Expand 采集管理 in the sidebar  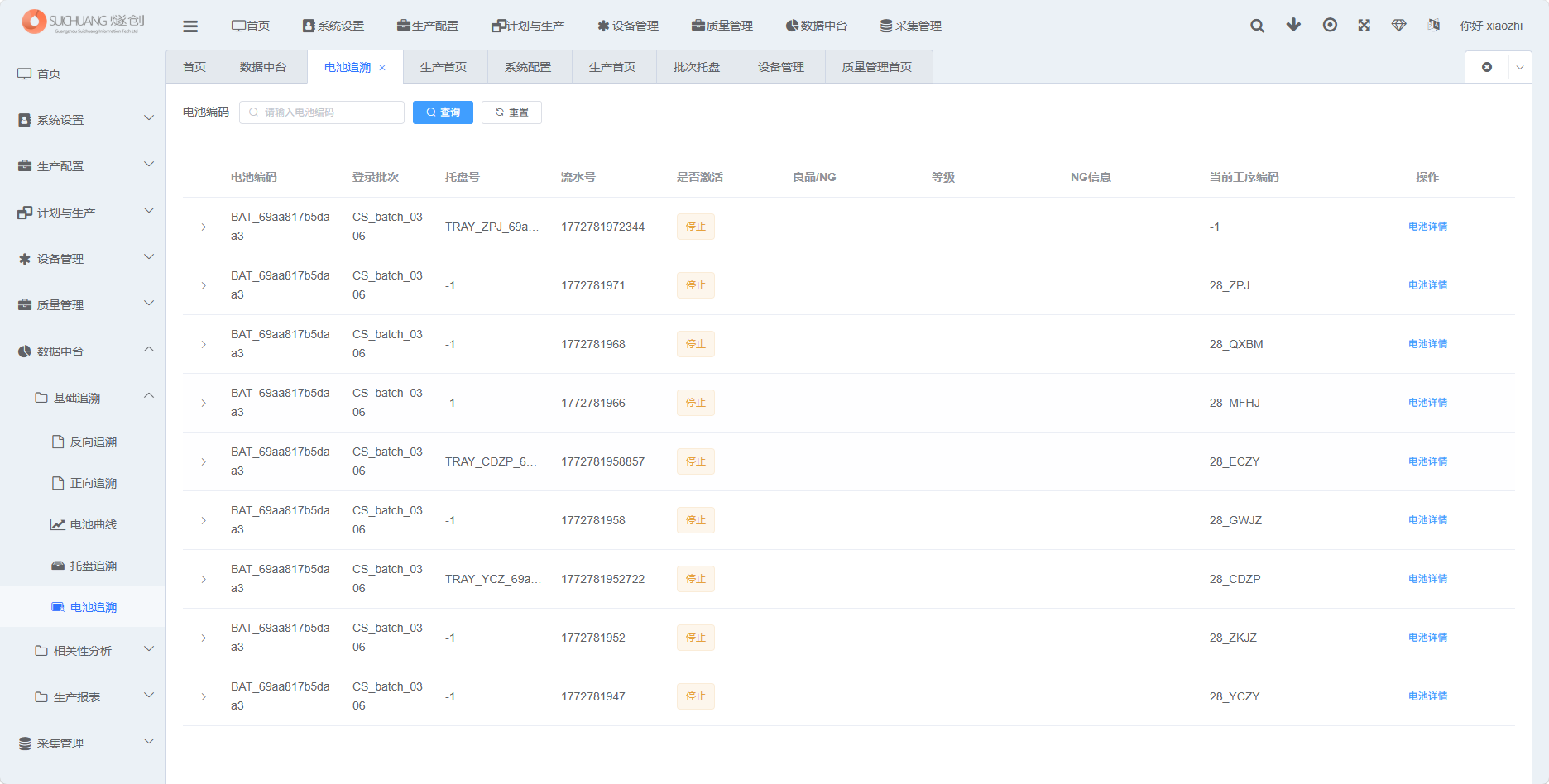tap(83, 743)
